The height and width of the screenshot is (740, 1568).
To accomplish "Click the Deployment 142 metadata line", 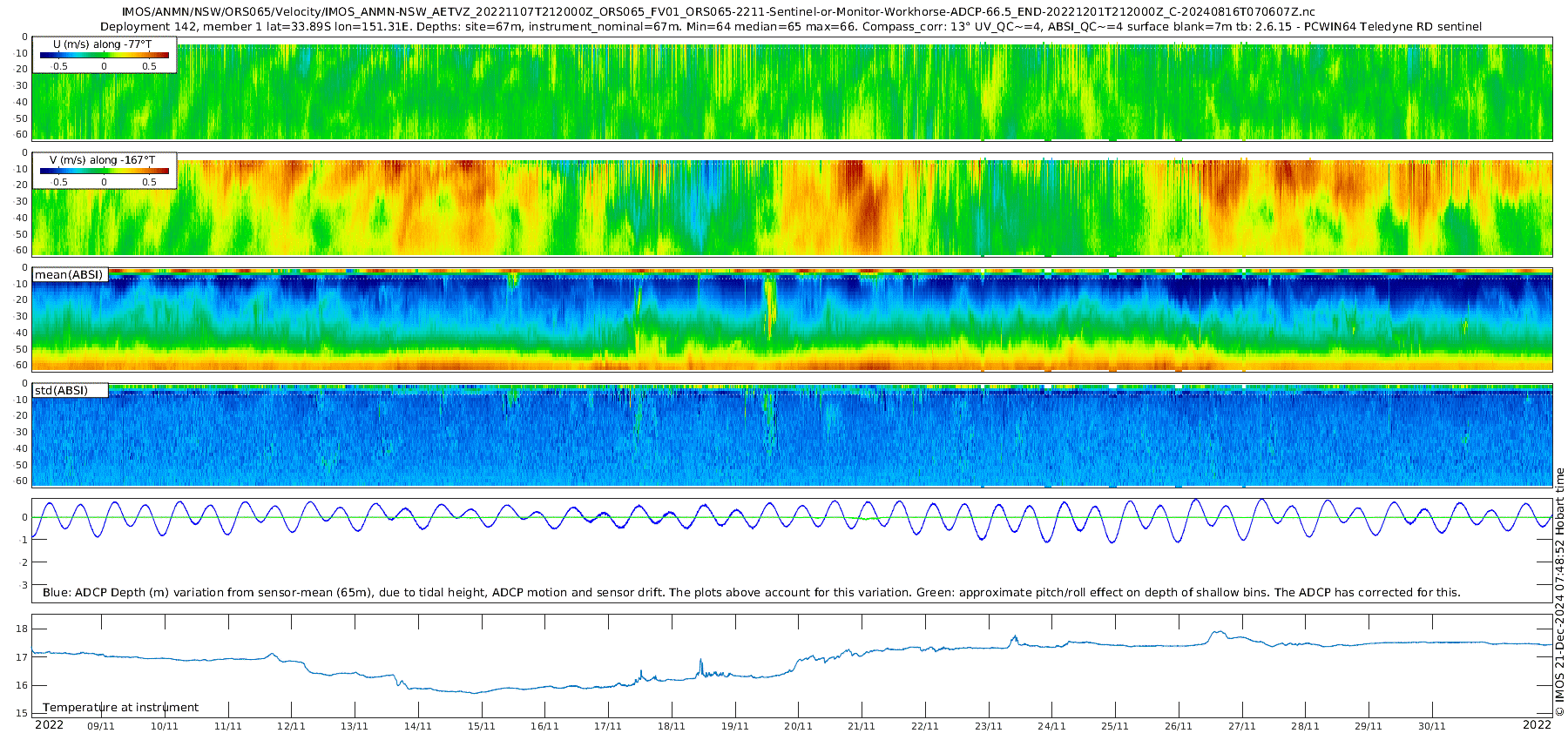I will (790, 27).
